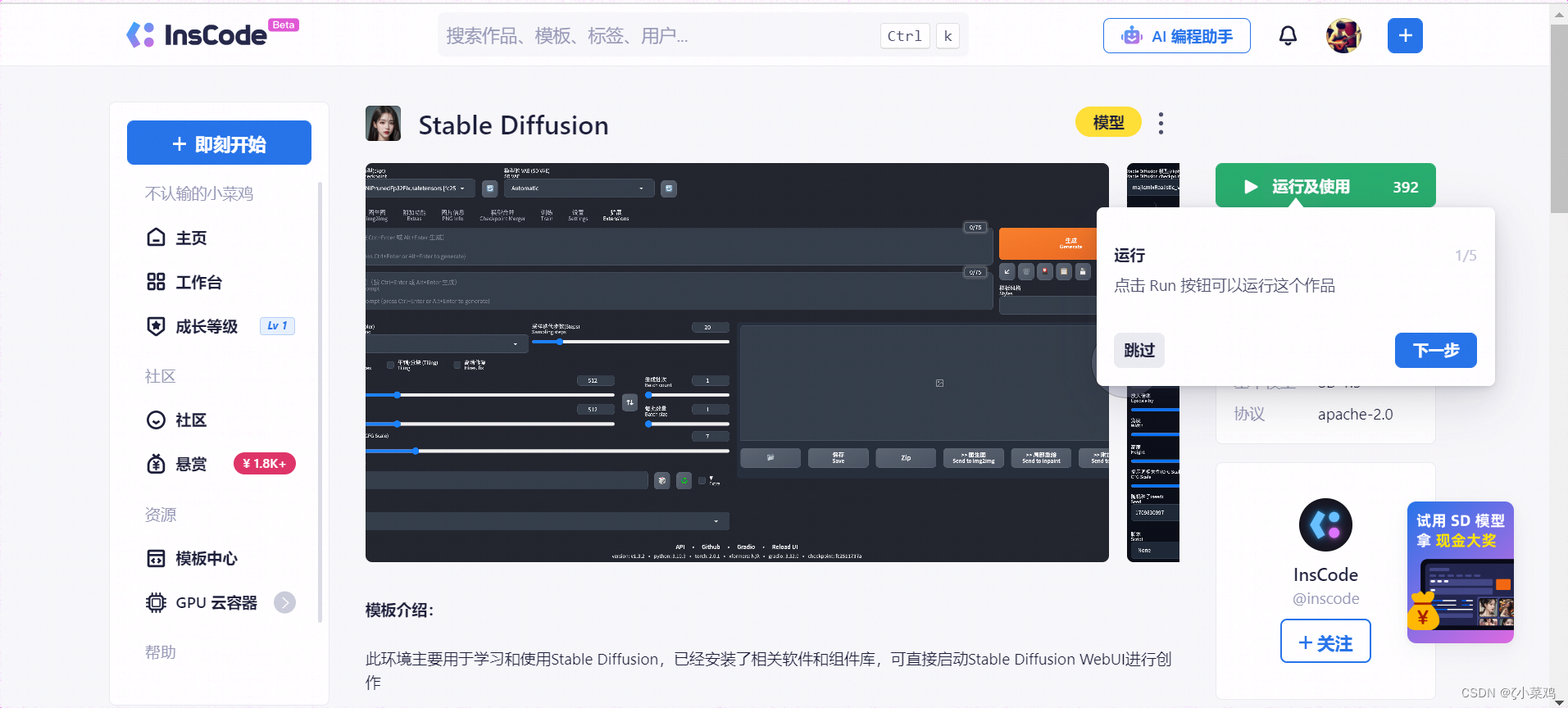This screenshot has height=708, width=1568.
Task: Click the floppy save-style icon
Action: [x=1082, y=271]
